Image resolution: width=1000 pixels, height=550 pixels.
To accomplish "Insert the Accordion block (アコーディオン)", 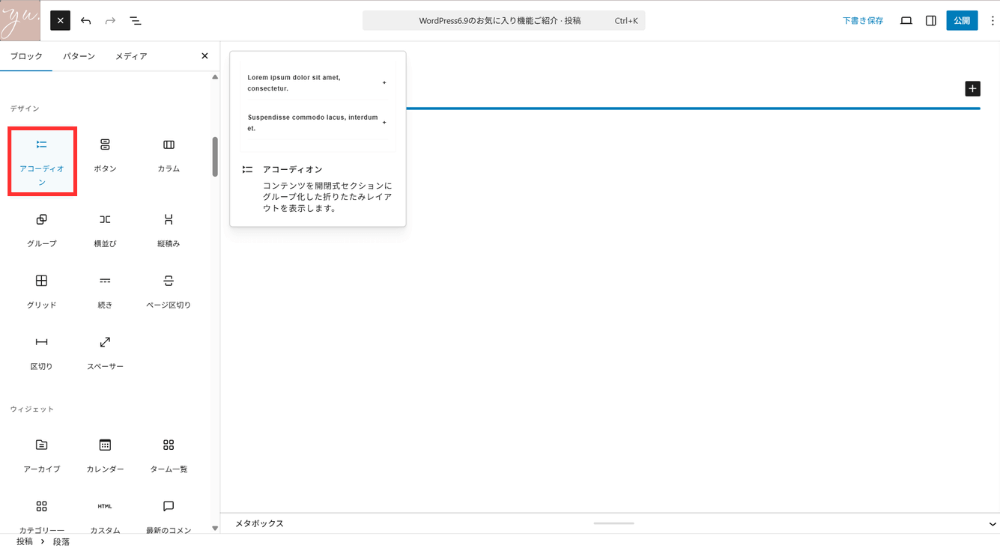I will click(42, 160).
